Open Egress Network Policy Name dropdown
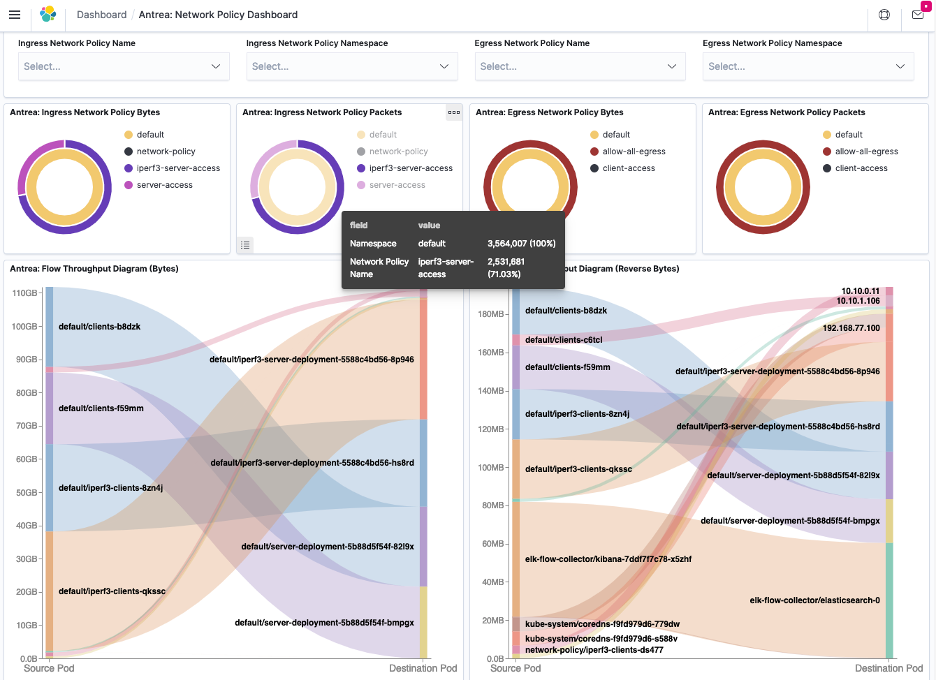This screenshot has width=936, height=680. pos(580,67)
